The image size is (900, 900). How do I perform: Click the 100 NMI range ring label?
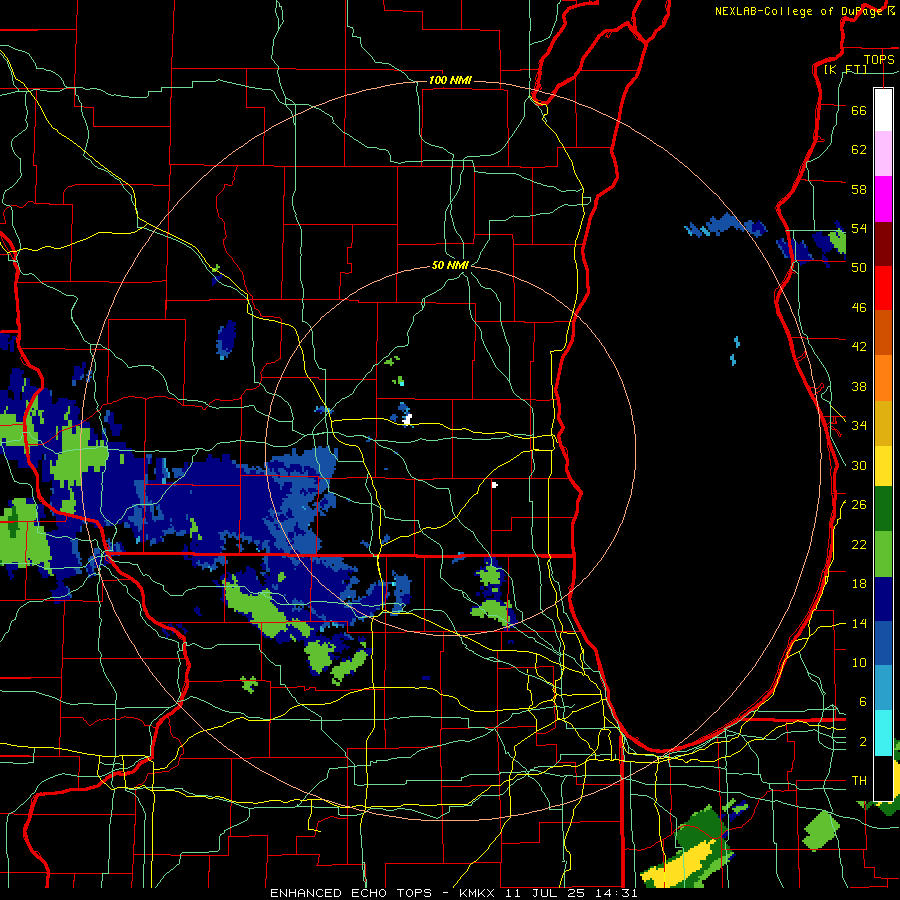coord(450,80)
